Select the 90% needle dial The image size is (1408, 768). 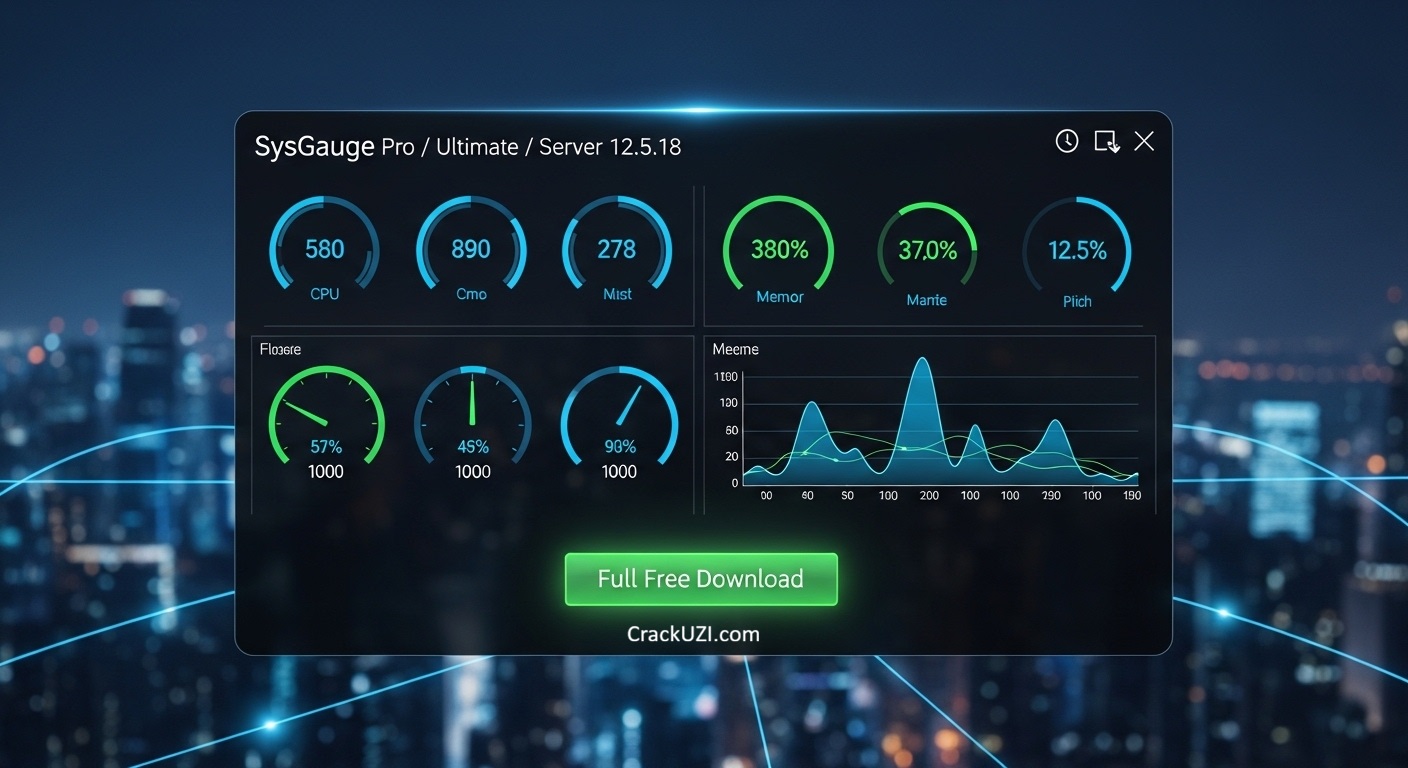click(619, 421)
